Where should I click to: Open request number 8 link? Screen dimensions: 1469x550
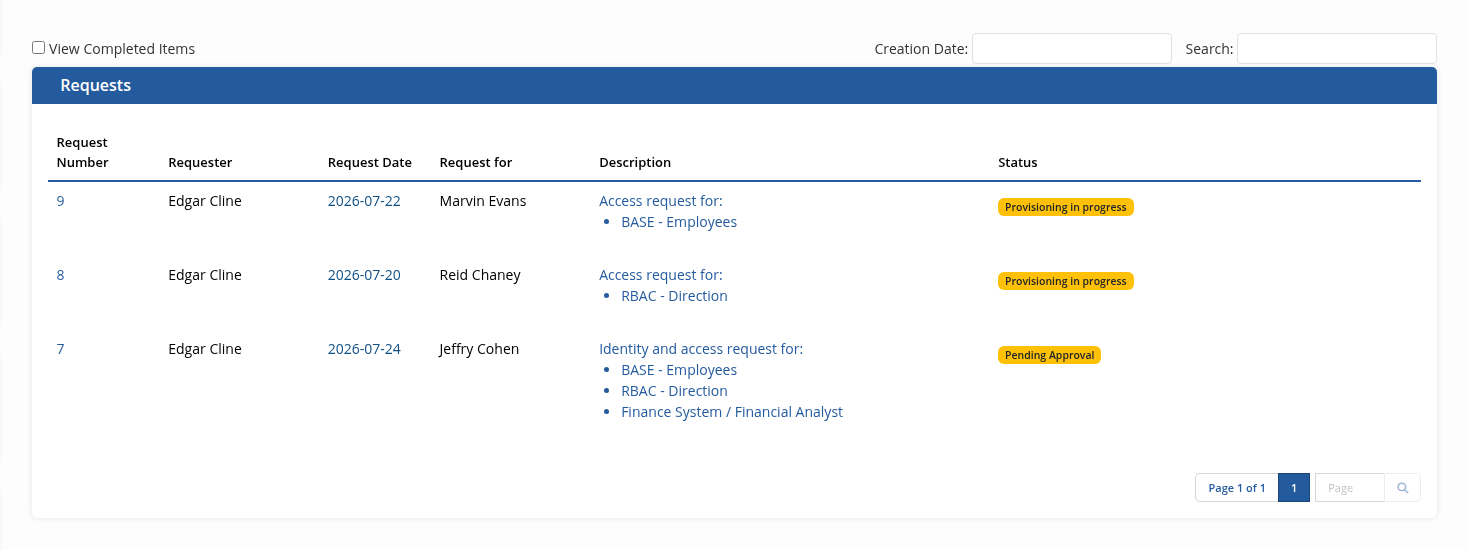(x=60, y=275)
